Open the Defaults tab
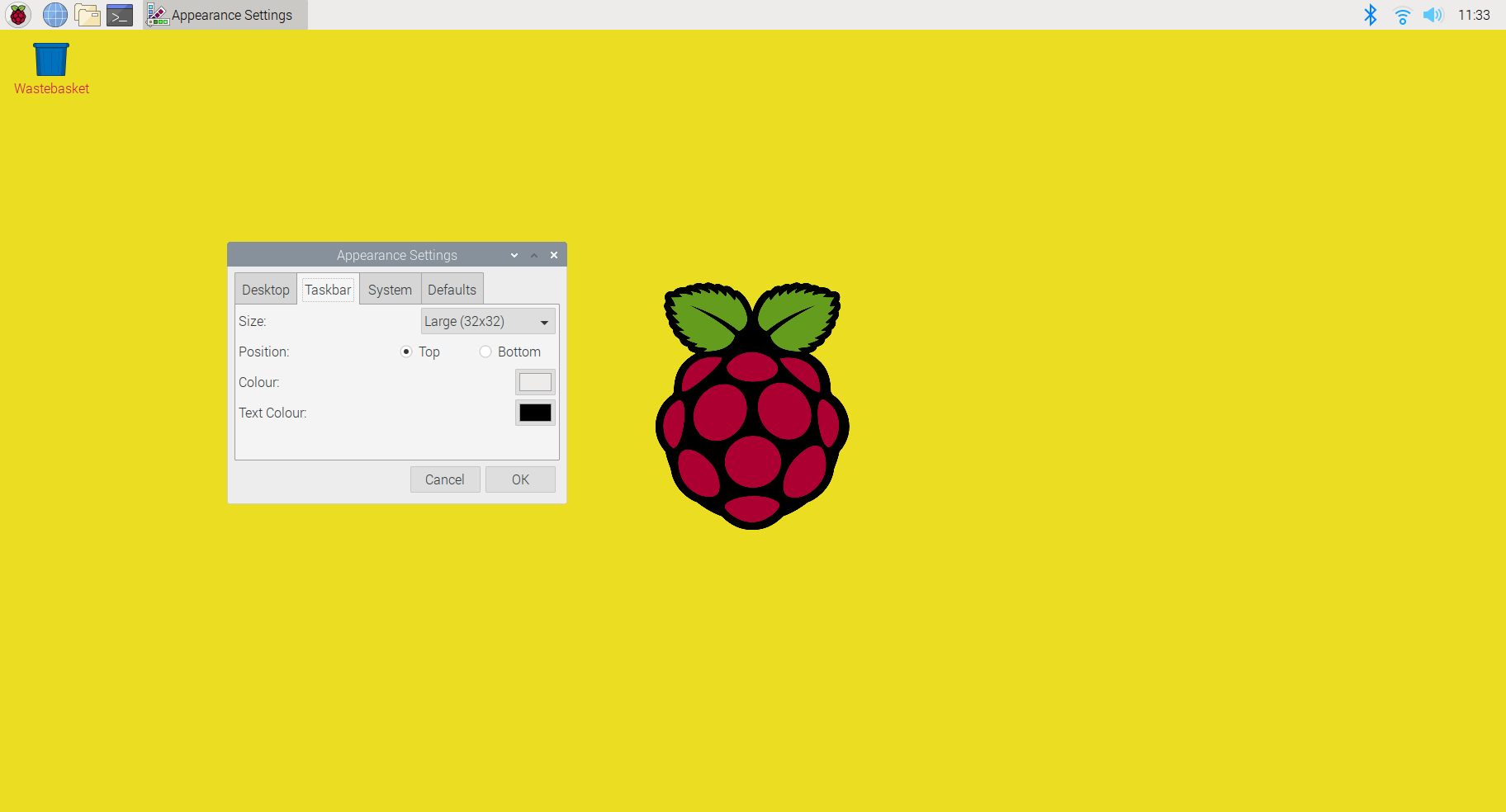This screenshot has height=812, width=1506. tap(452, 290)
